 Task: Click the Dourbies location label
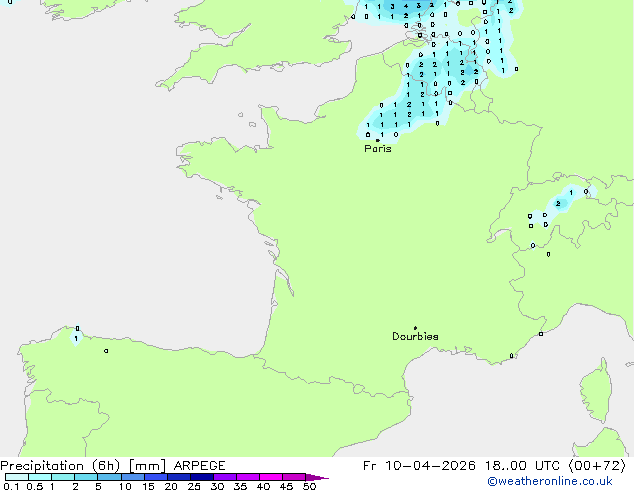[415, 336]
